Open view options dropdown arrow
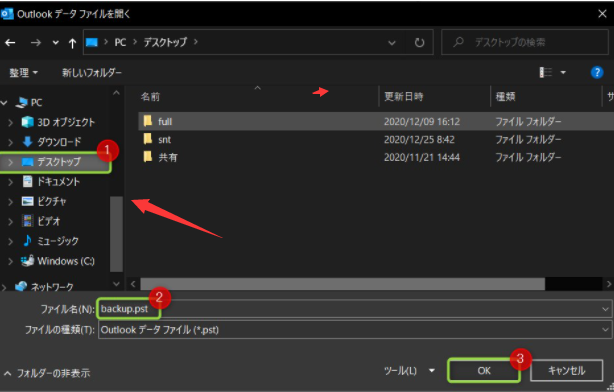 pos(563,72)
